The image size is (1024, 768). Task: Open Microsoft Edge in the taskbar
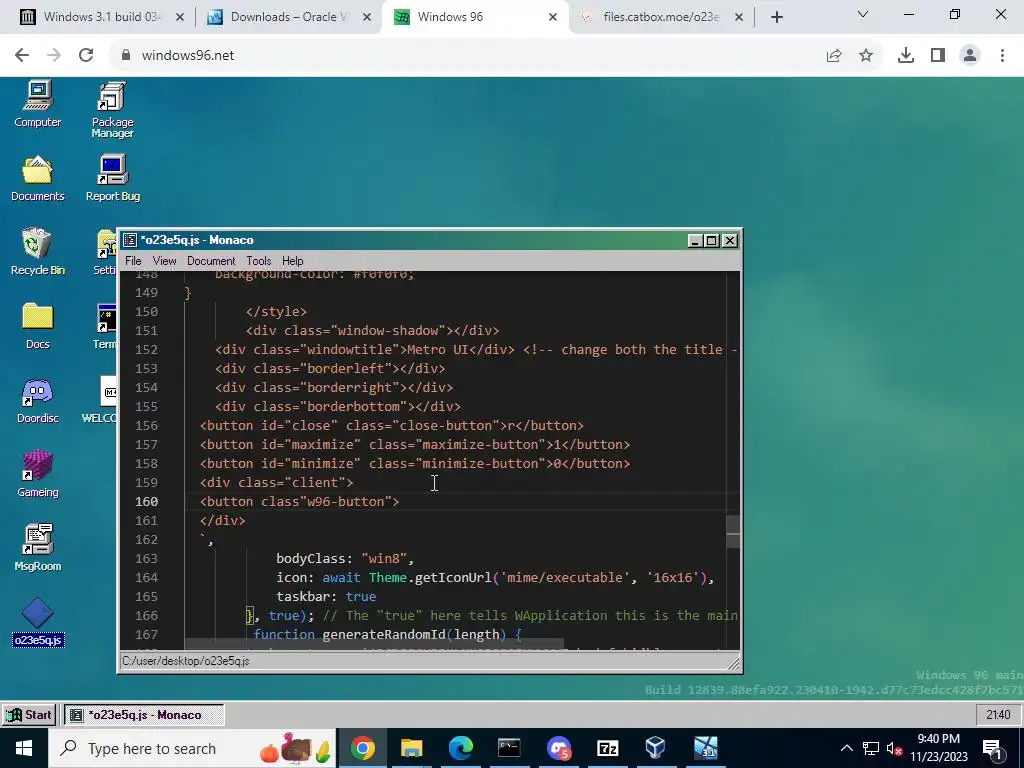click(460, 748)
